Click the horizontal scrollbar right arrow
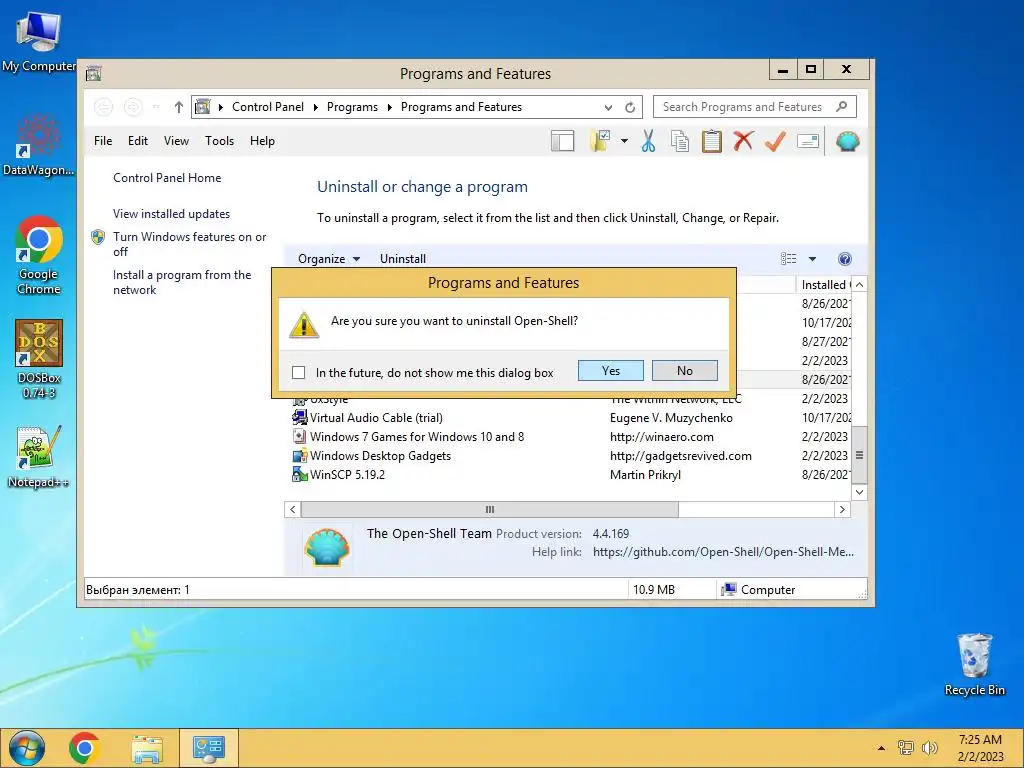The width and height of the screenshot is (1024, 768). [842, 509]
